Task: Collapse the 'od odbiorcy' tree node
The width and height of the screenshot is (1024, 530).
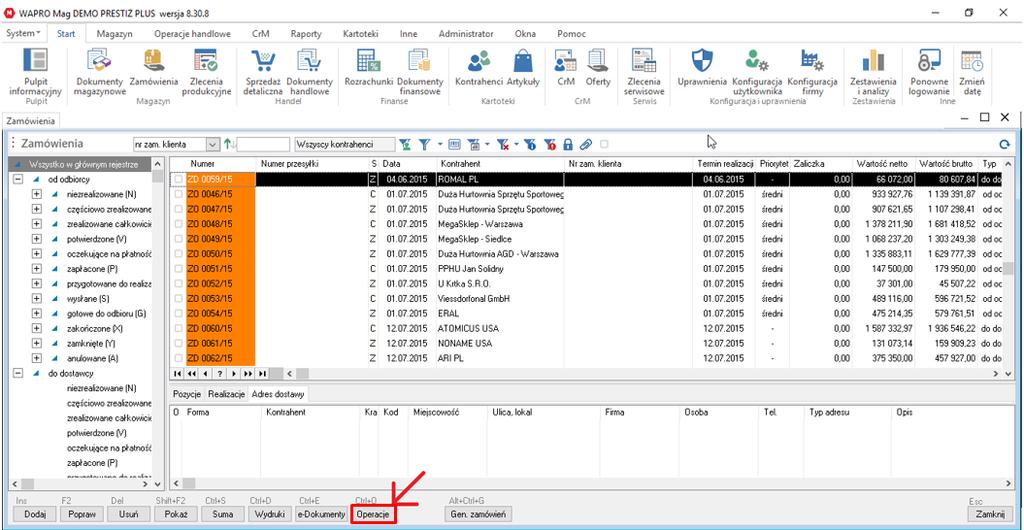Action: 18,179
